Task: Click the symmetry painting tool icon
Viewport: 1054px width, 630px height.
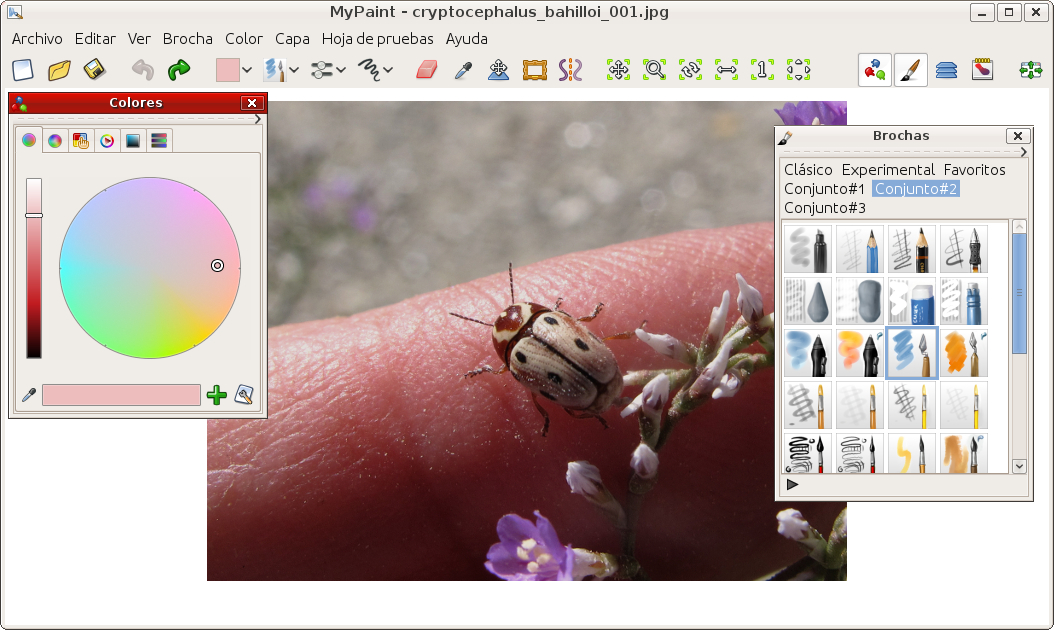Action: pos(570,70)
